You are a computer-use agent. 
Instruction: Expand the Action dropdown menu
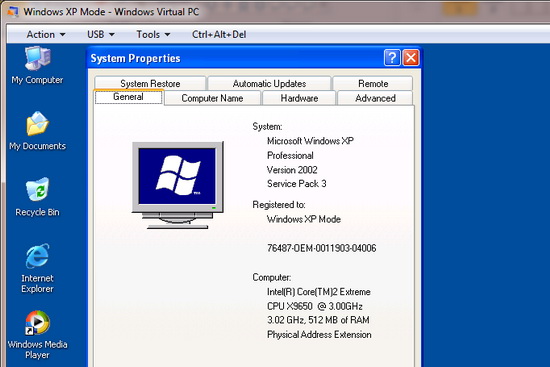click(x=46, y=34)
